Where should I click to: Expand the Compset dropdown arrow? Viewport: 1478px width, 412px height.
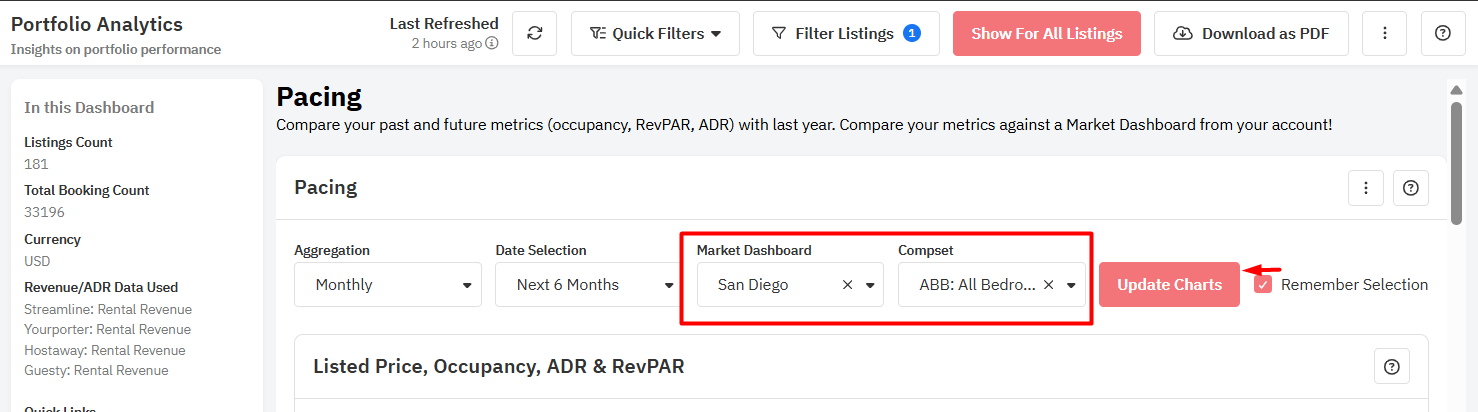[x=1071, y=285]
